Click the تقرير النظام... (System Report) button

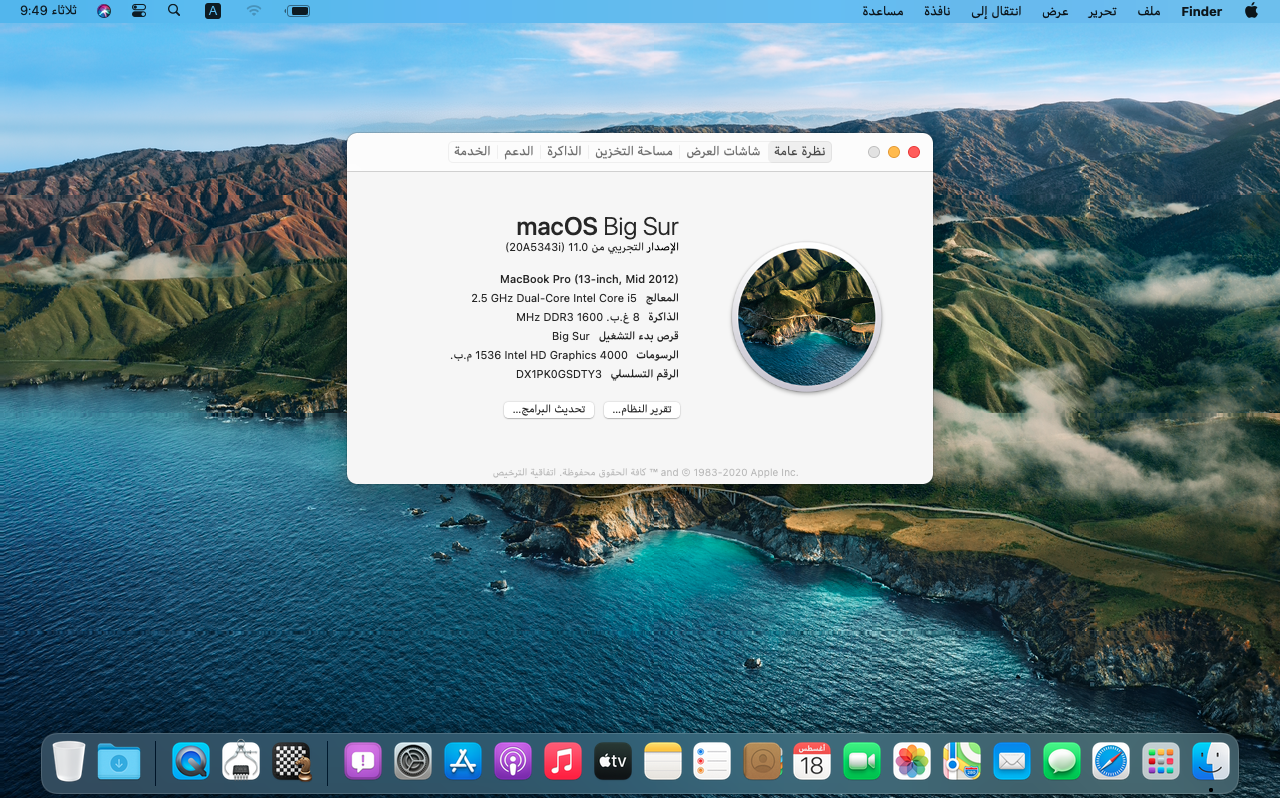(642, 410)
